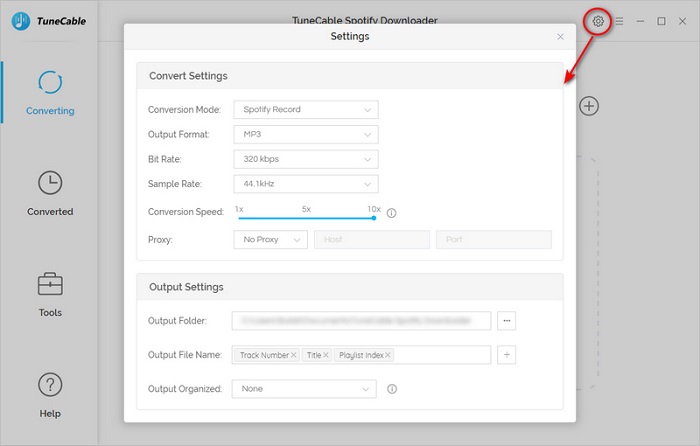This screenshot has width=700, height=446.
Task: Click the Track Number tag label
Action: tap(264, 355)
